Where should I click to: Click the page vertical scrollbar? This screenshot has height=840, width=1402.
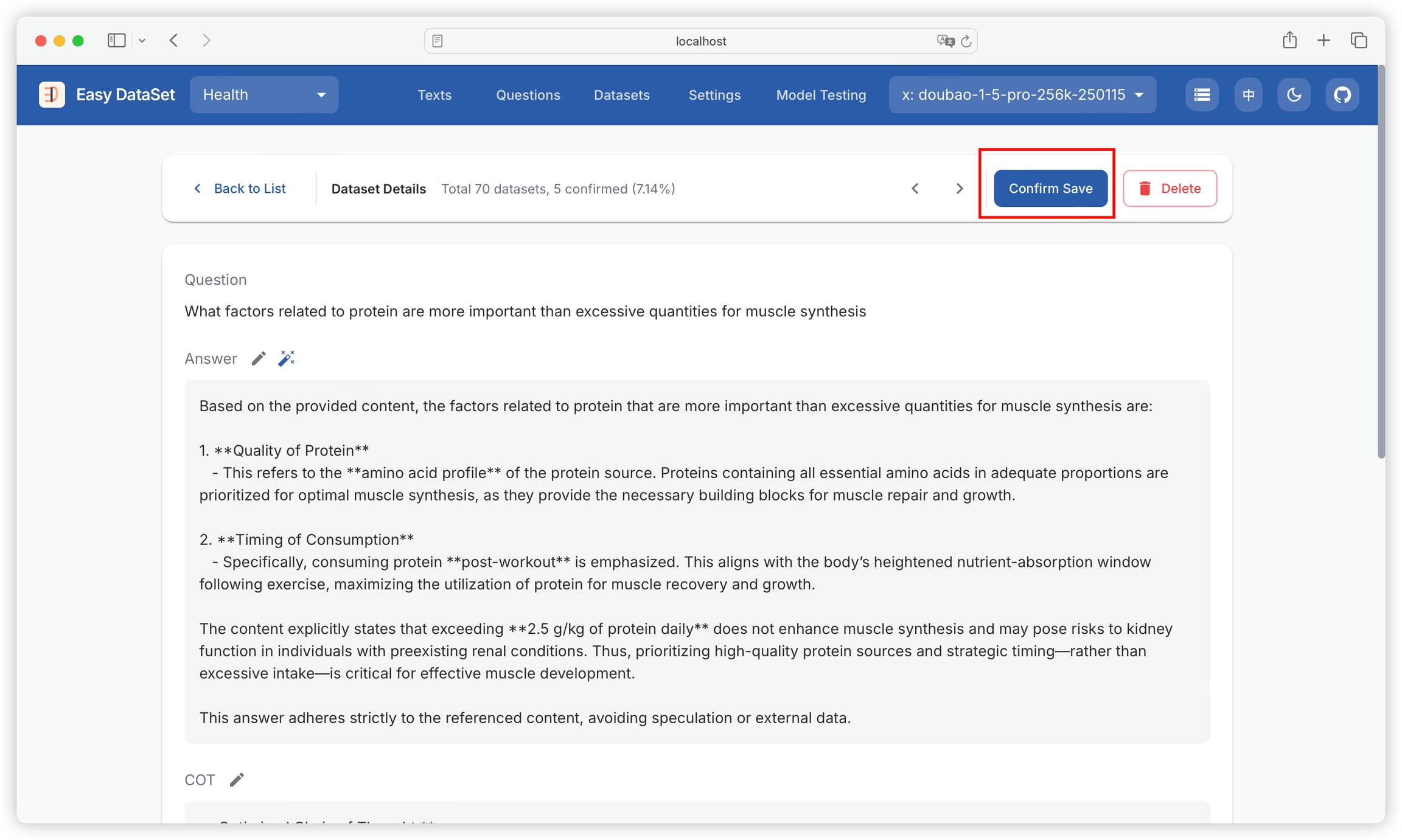pyautogui.click(x=1381, y=262)
